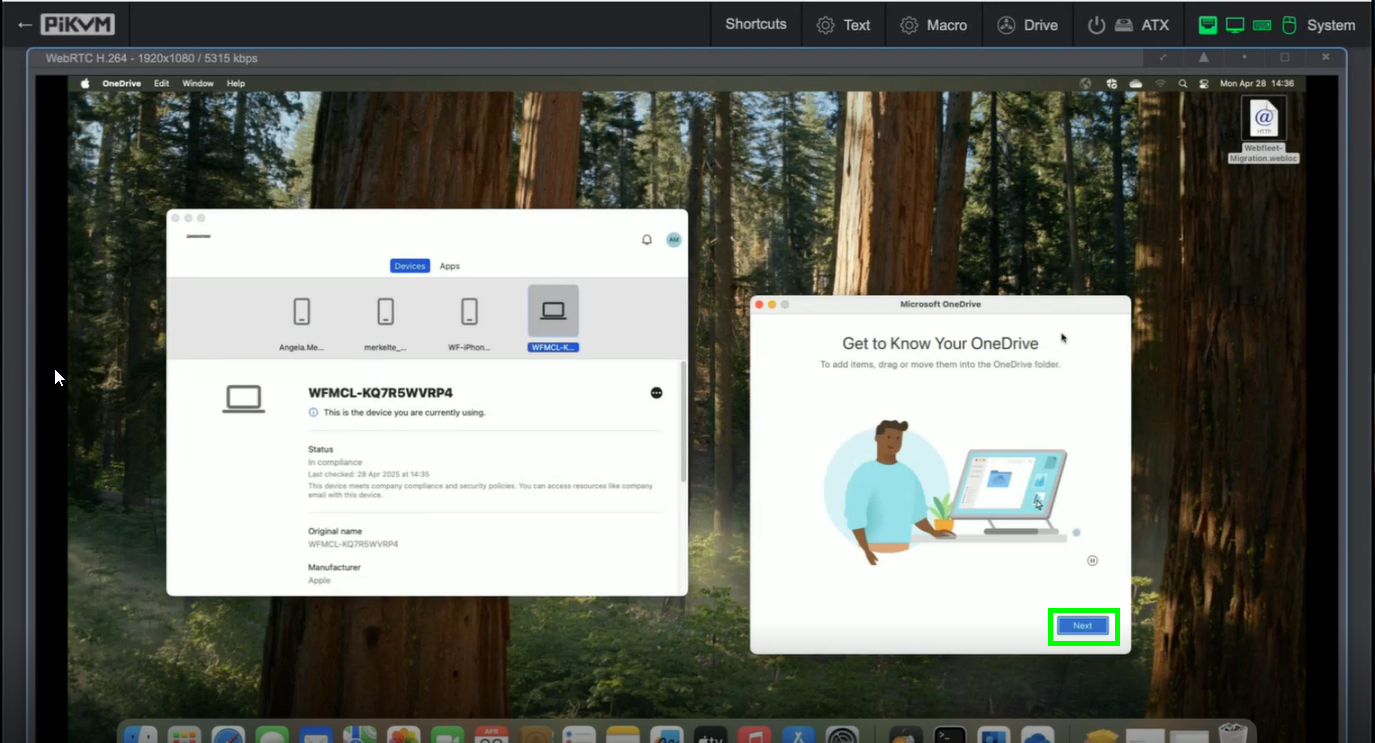Image resolution: width=1375 pixels, height=743 pixels.
Task: Select the merkelte_... phone device
Action: [386, 320]
